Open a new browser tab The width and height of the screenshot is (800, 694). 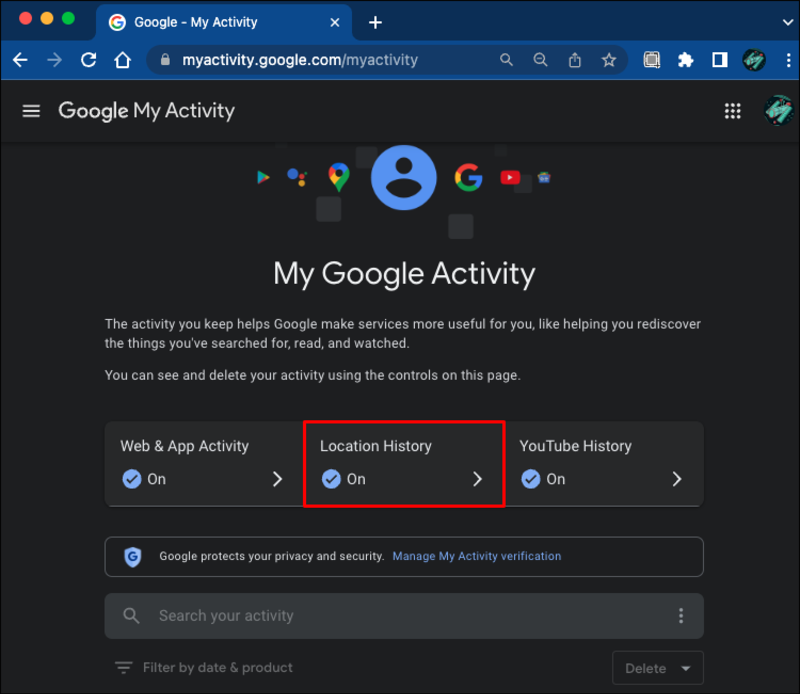[375, 22]
